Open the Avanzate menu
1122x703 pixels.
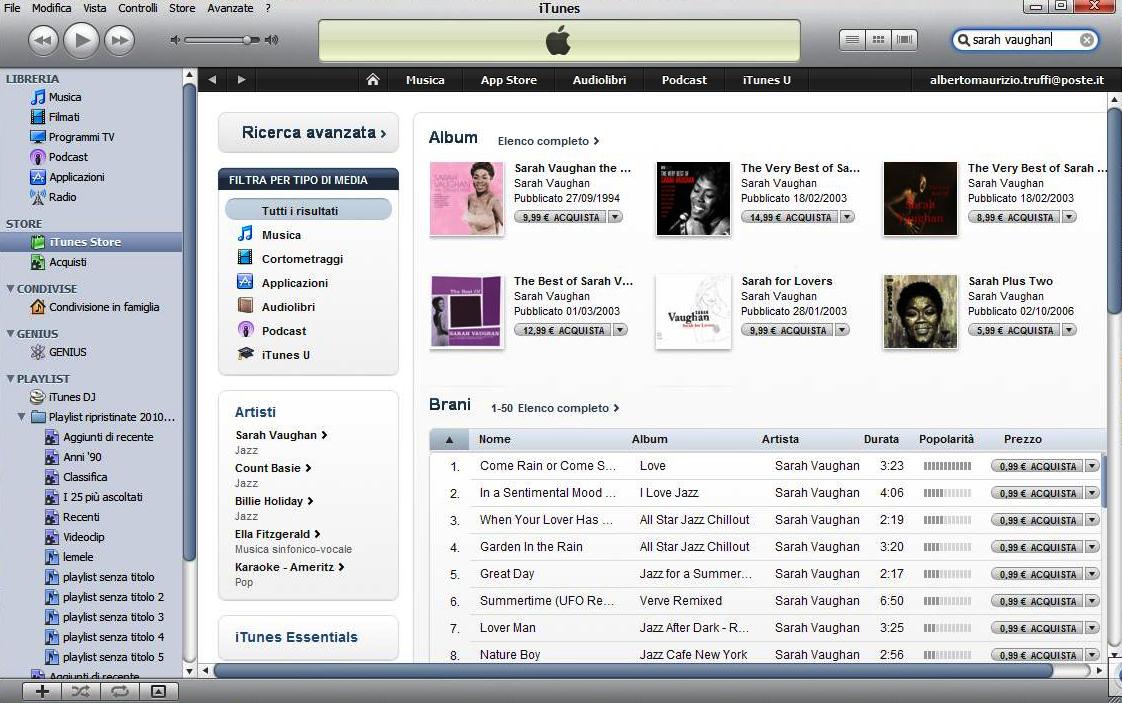pyautogui.click(x=230, y=8)
